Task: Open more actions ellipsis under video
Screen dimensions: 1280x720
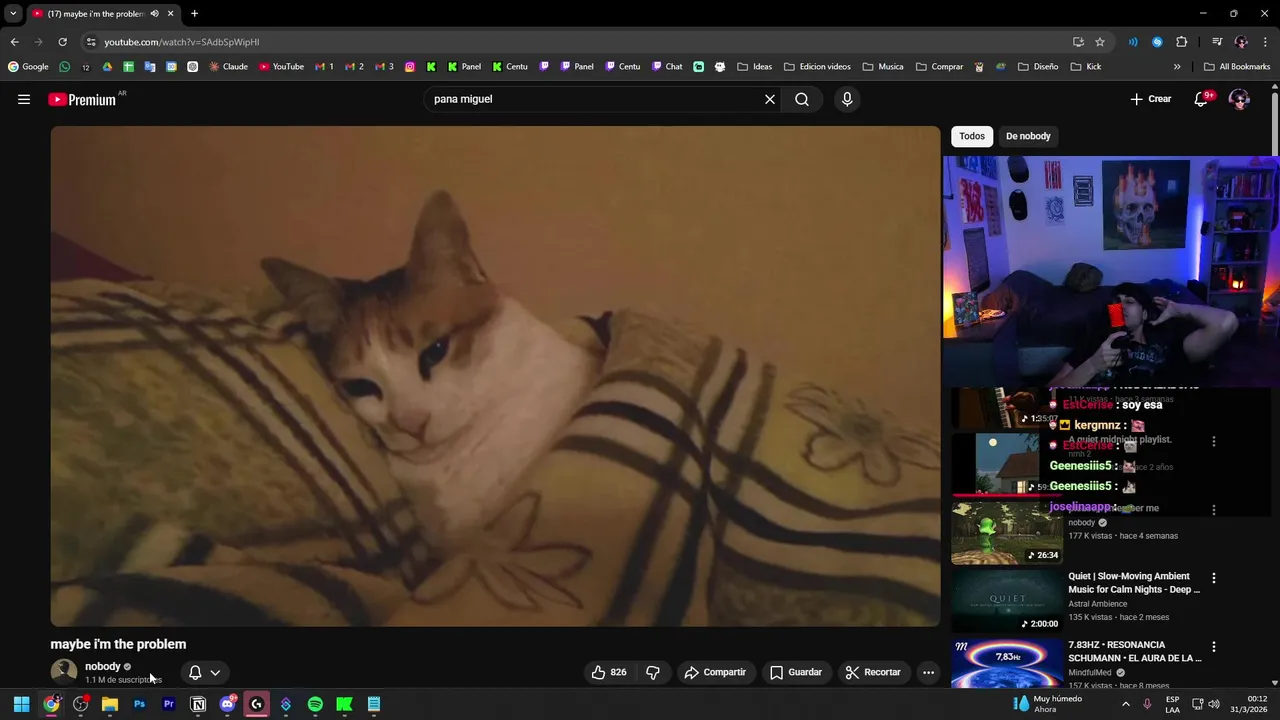Action: pos(928,672)
